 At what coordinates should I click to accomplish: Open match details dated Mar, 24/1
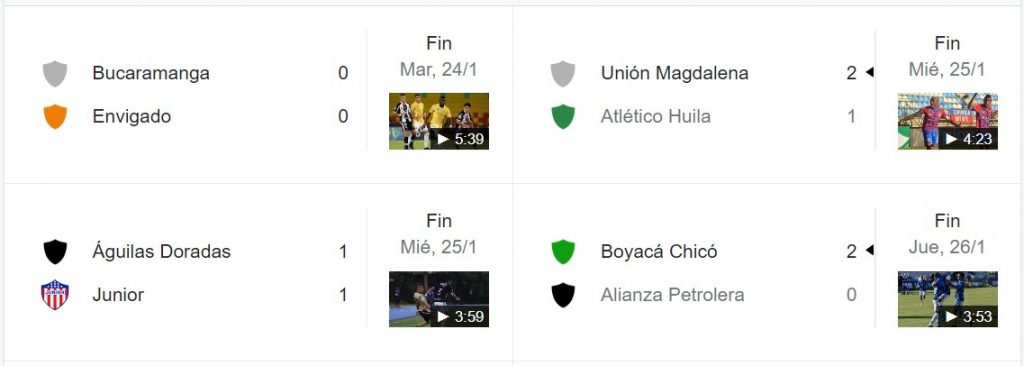[439, 69]
